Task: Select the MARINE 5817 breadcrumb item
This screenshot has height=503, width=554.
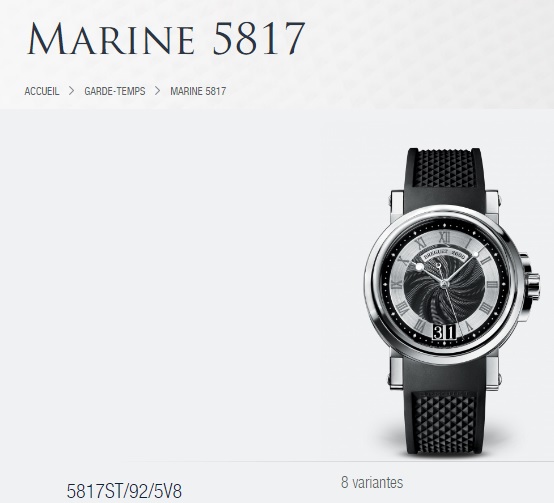Action: coord(198,91)
